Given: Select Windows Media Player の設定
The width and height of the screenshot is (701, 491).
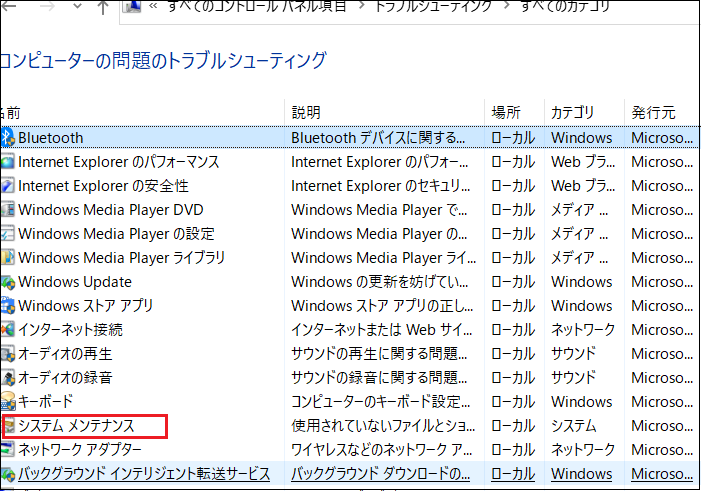Looking at the screenshot, I should [116, 234].
